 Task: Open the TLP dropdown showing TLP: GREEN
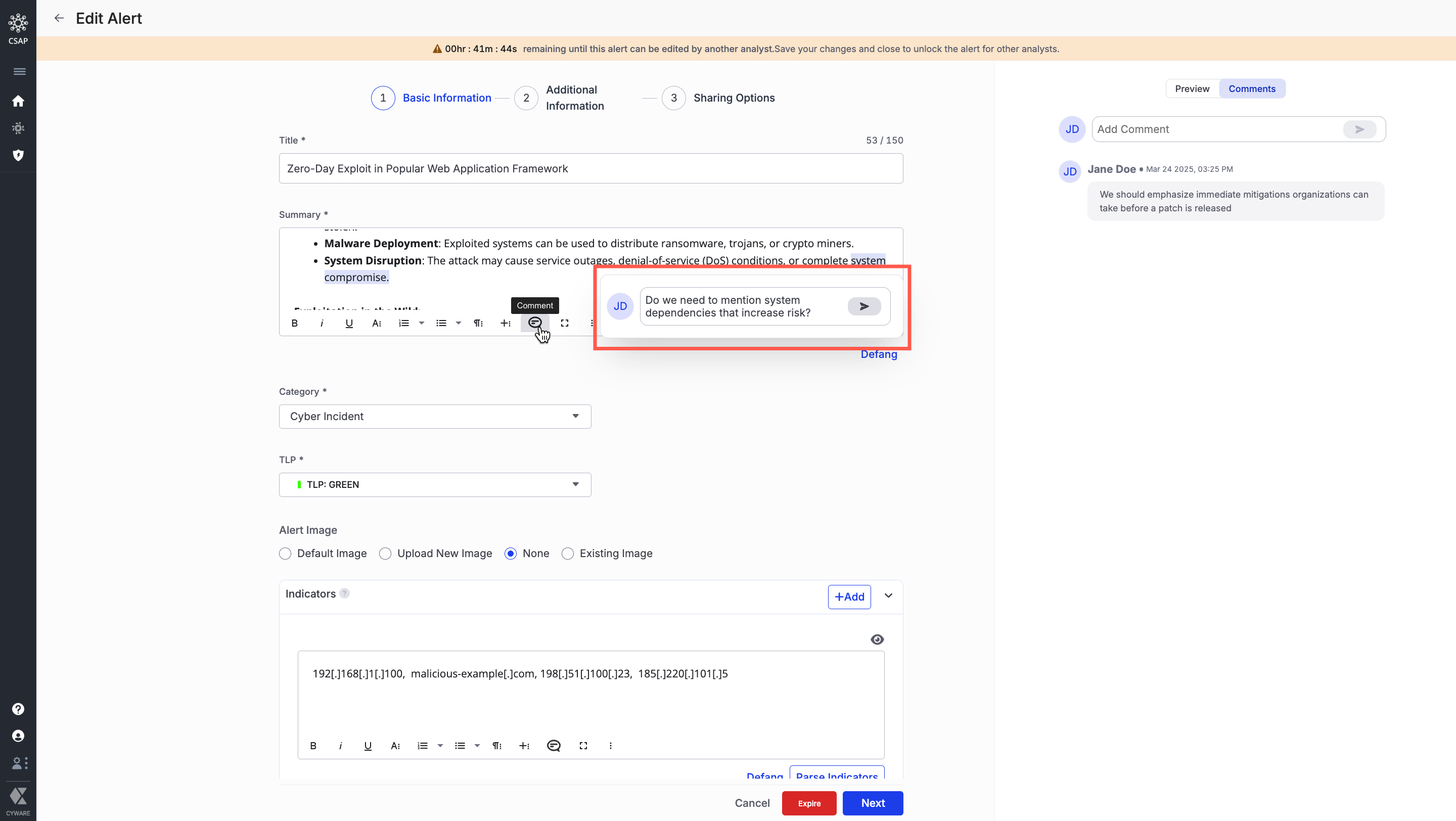(435, 485)
